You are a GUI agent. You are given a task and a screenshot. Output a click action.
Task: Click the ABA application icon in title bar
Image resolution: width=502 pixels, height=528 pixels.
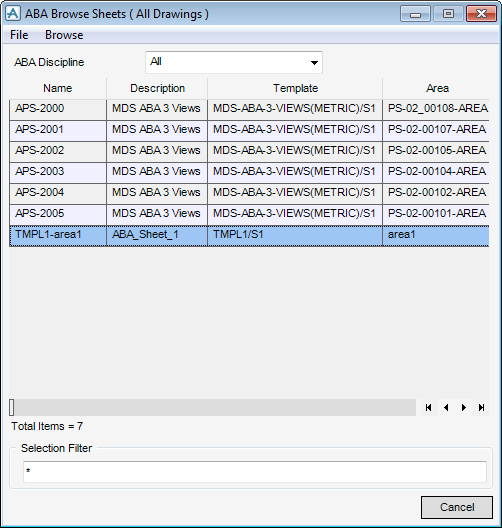[13, 14]
